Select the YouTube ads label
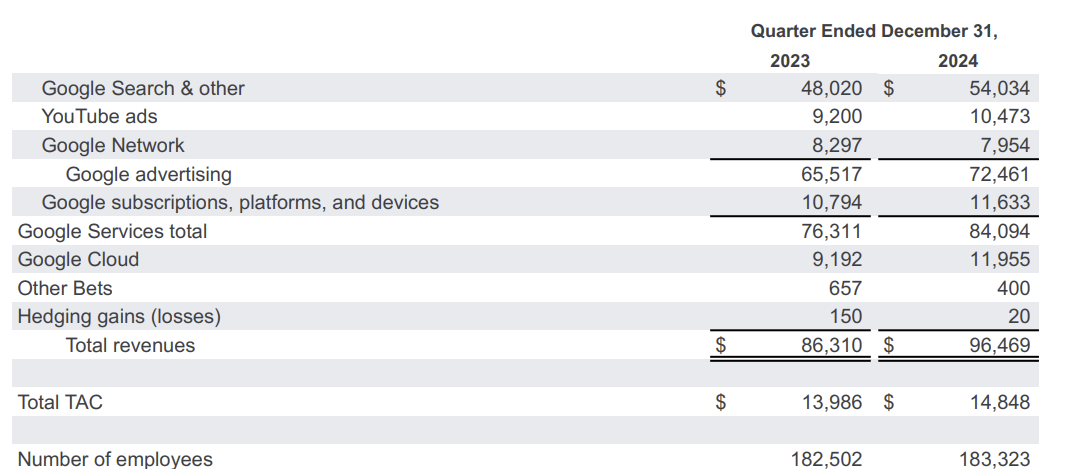 pos(99,116)
